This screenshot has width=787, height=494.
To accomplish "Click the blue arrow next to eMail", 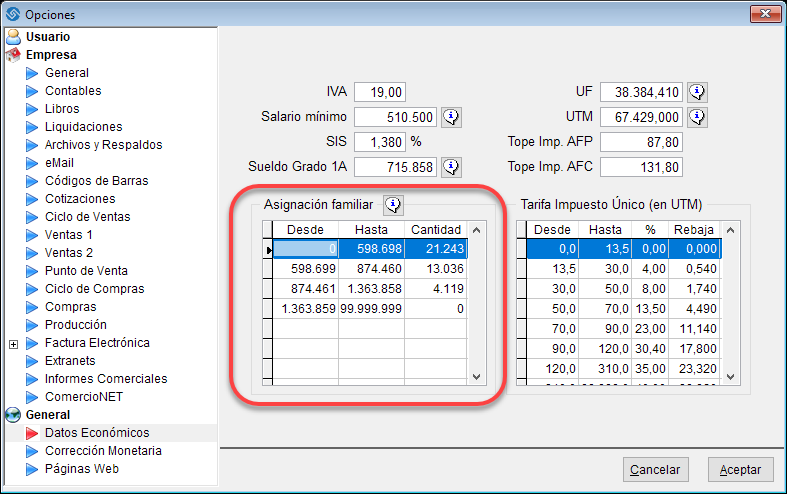I will [x=32, y=163].
